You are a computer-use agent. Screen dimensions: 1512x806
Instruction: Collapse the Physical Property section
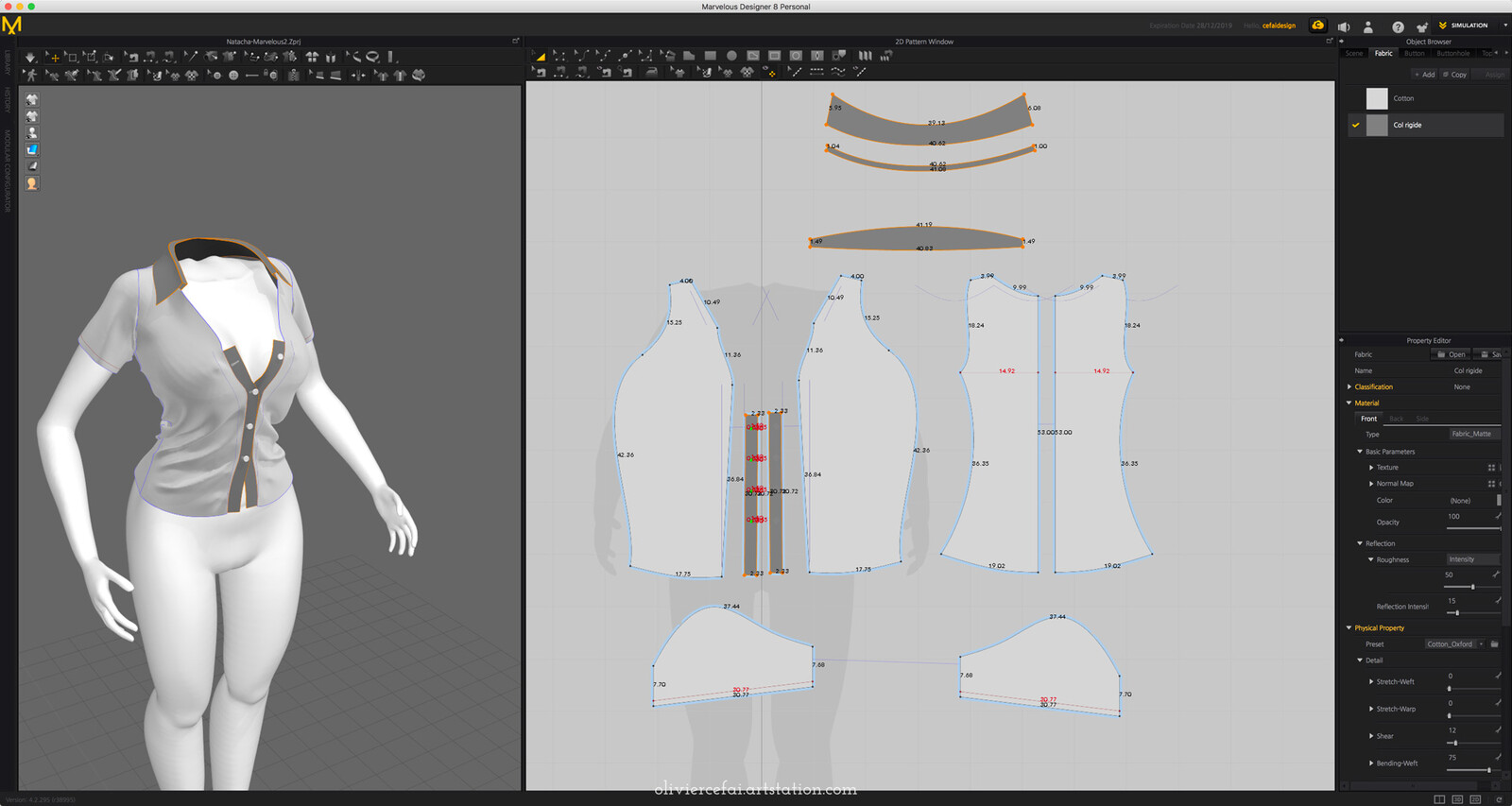tap(1349, 627)
